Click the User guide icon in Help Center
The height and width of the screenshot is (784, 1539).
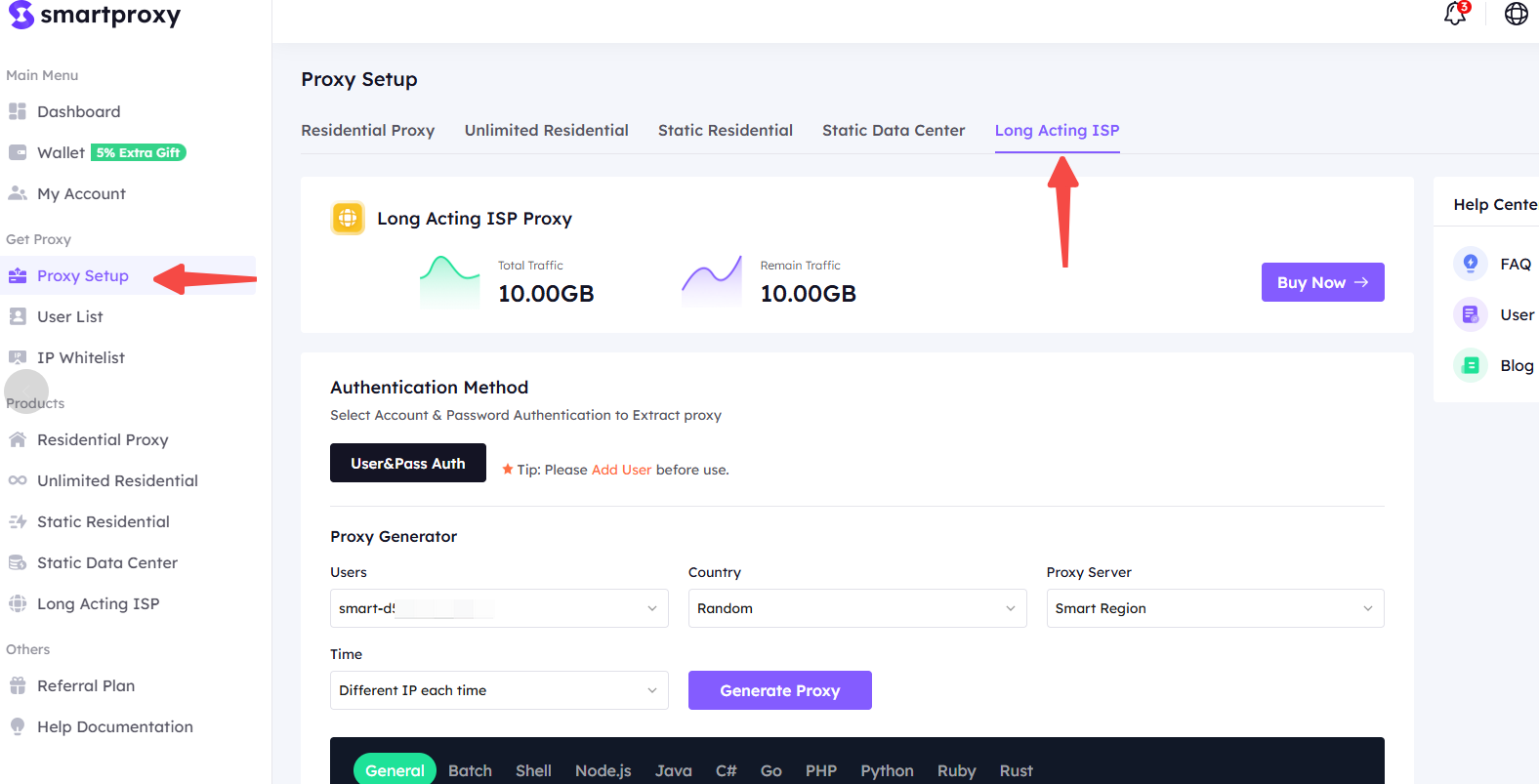[1470, 314]
